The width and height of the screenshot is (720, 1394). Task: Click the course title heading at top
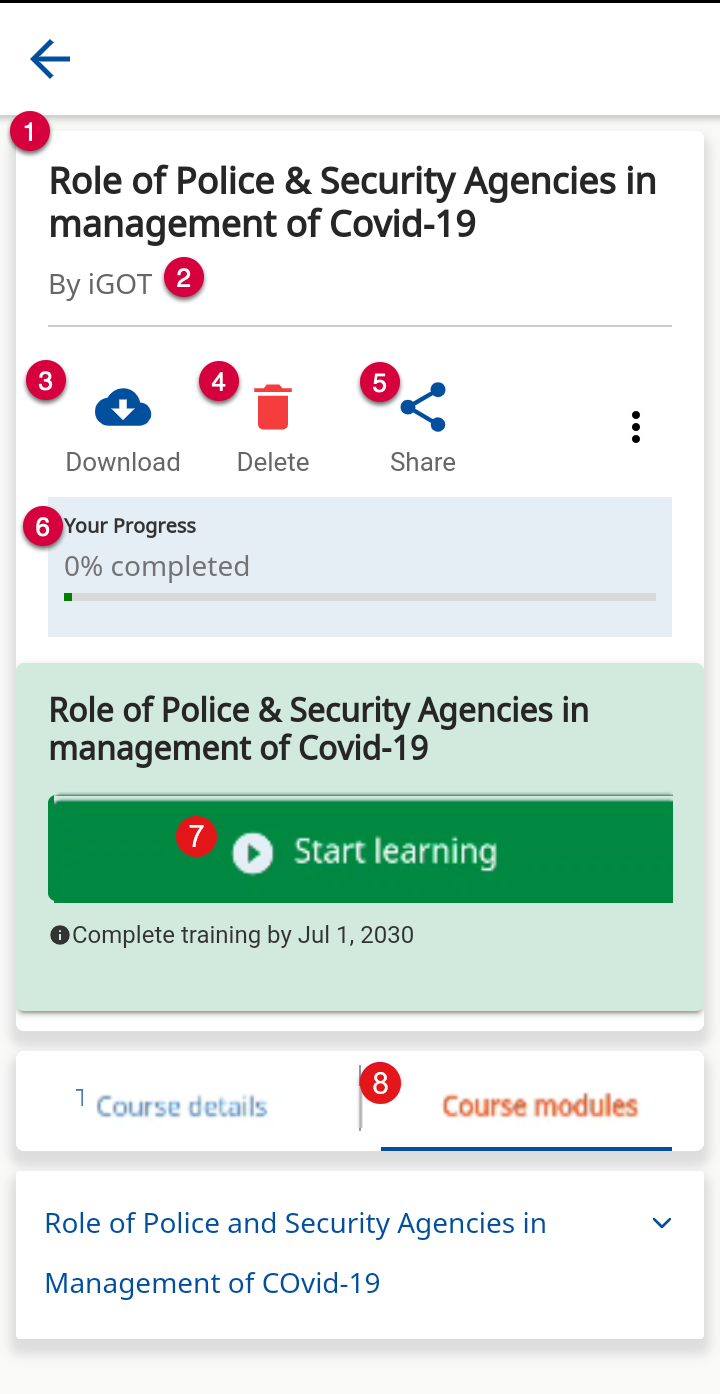point(352,202)
